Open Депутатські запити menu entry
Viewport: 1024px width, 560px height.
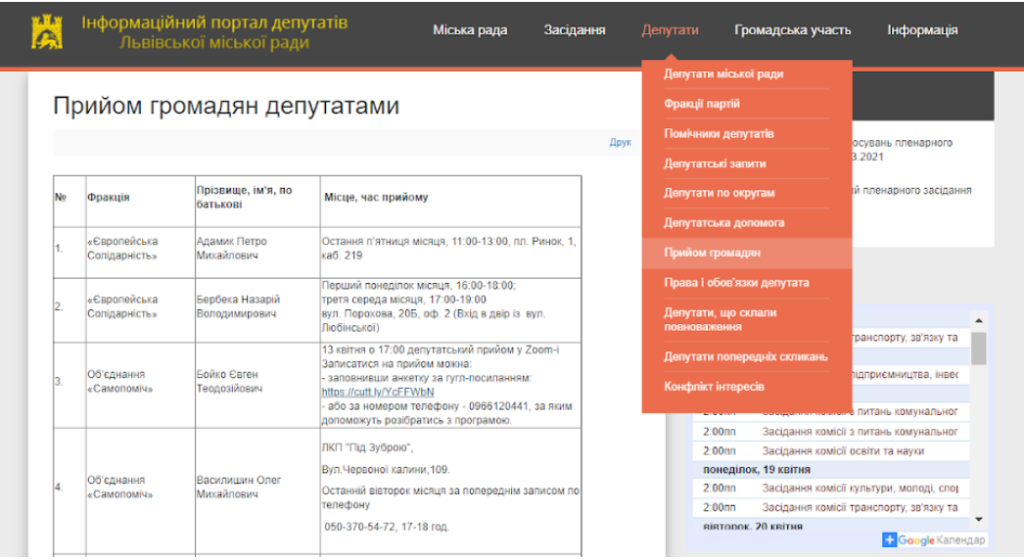click(715, 164)
